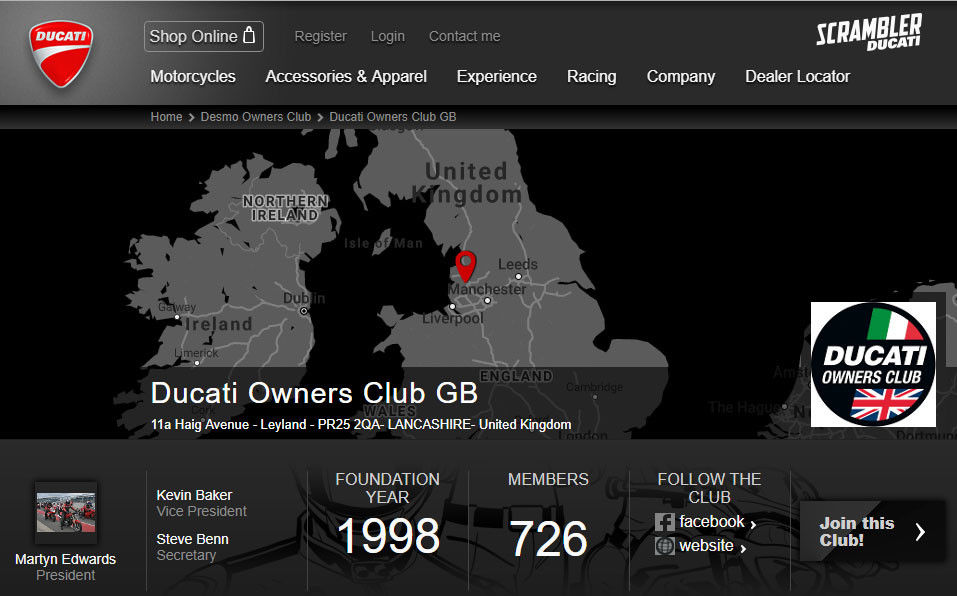
Task: Click the Isle of Man map label
Action: (x=383, y=243)
